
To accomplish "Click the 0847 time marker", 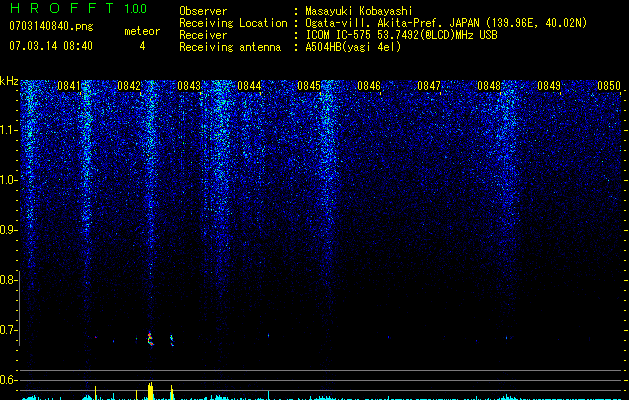I will (429, 86).
